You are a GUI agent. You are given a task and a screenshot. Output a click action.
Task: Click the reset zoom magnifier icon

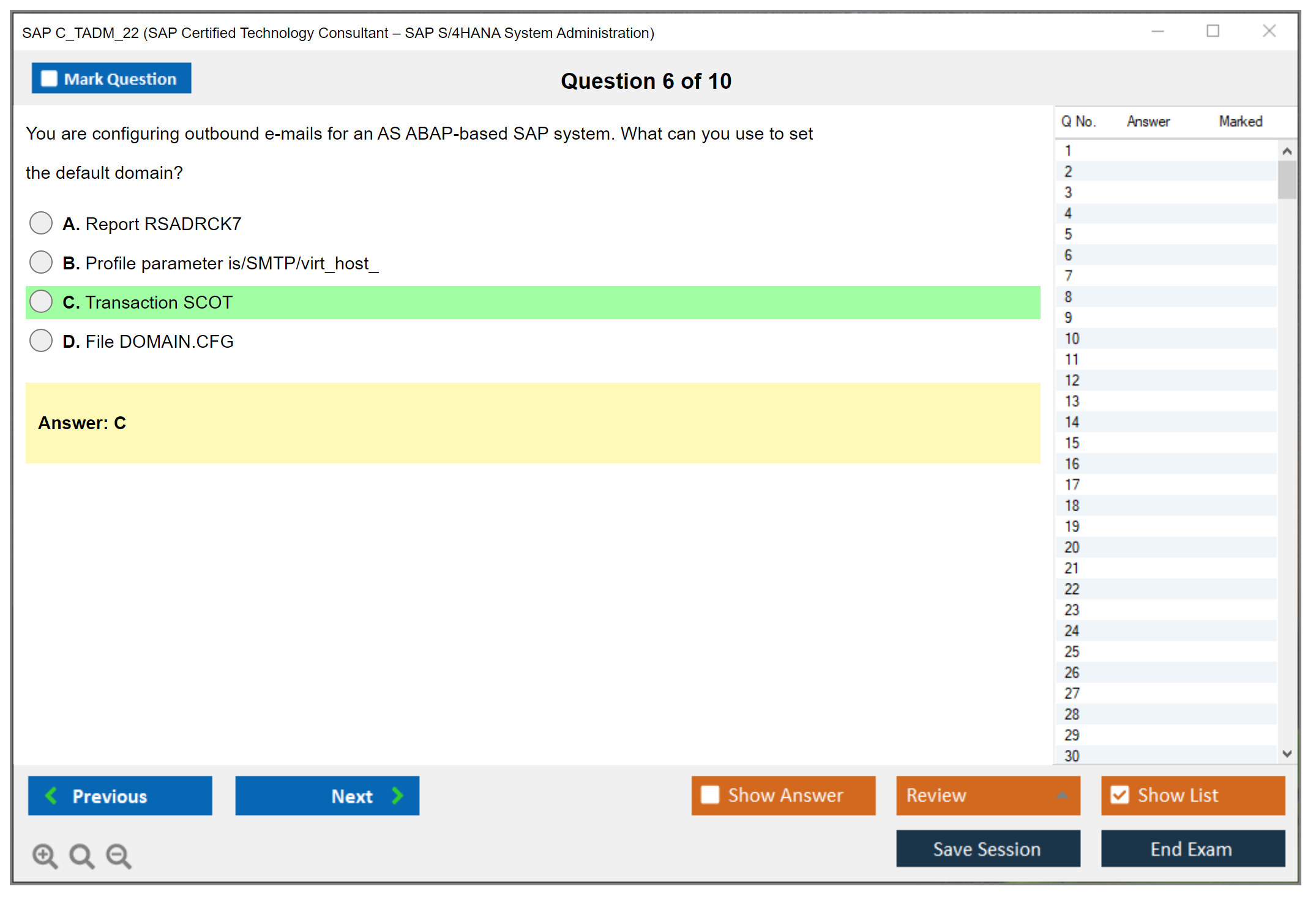[81, 855]
